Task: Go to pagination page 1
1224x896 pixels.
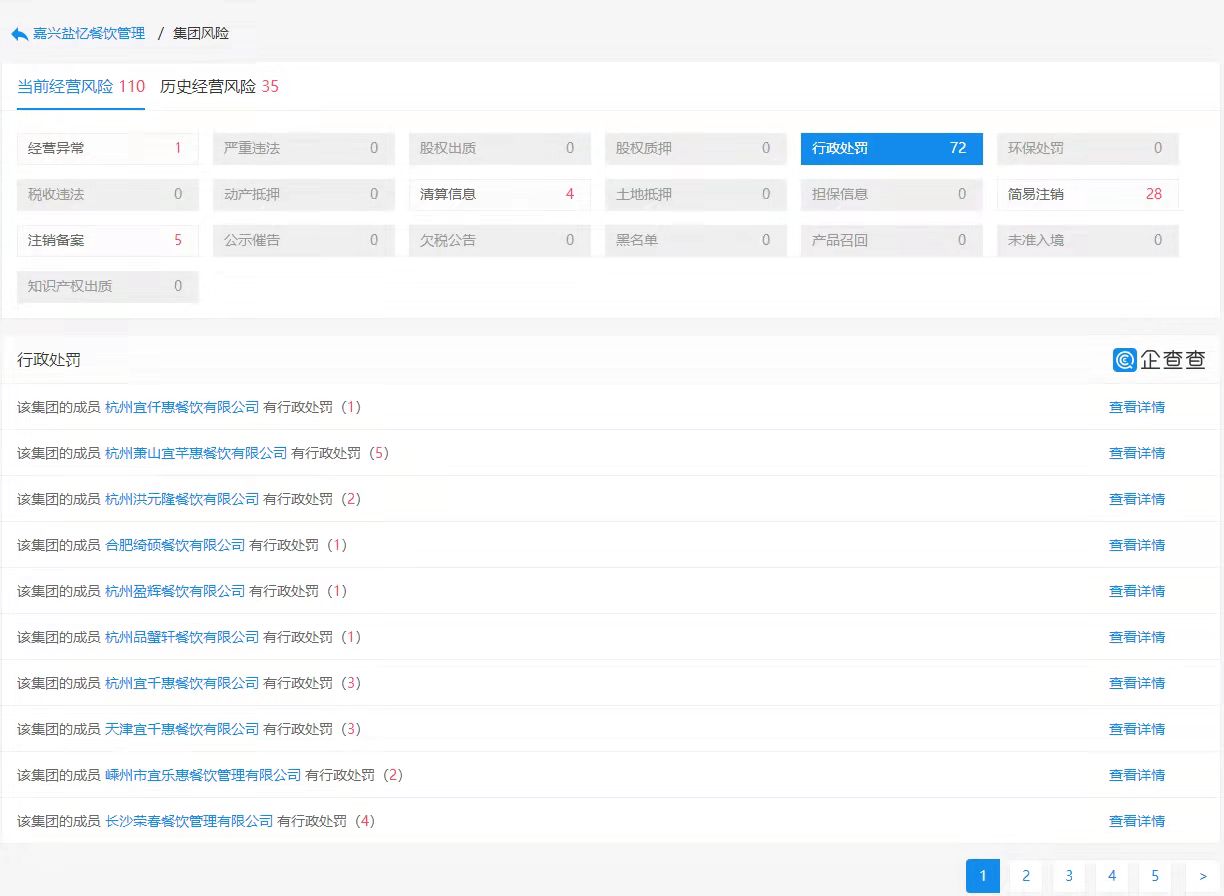Action: coord(983,876)
